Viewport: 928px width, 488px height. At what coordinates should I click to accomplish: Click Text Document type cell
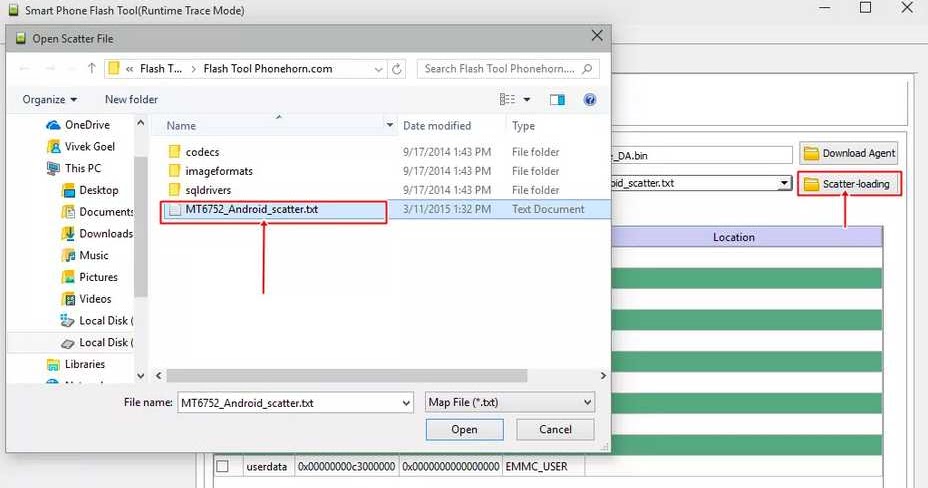click(548, 209)
